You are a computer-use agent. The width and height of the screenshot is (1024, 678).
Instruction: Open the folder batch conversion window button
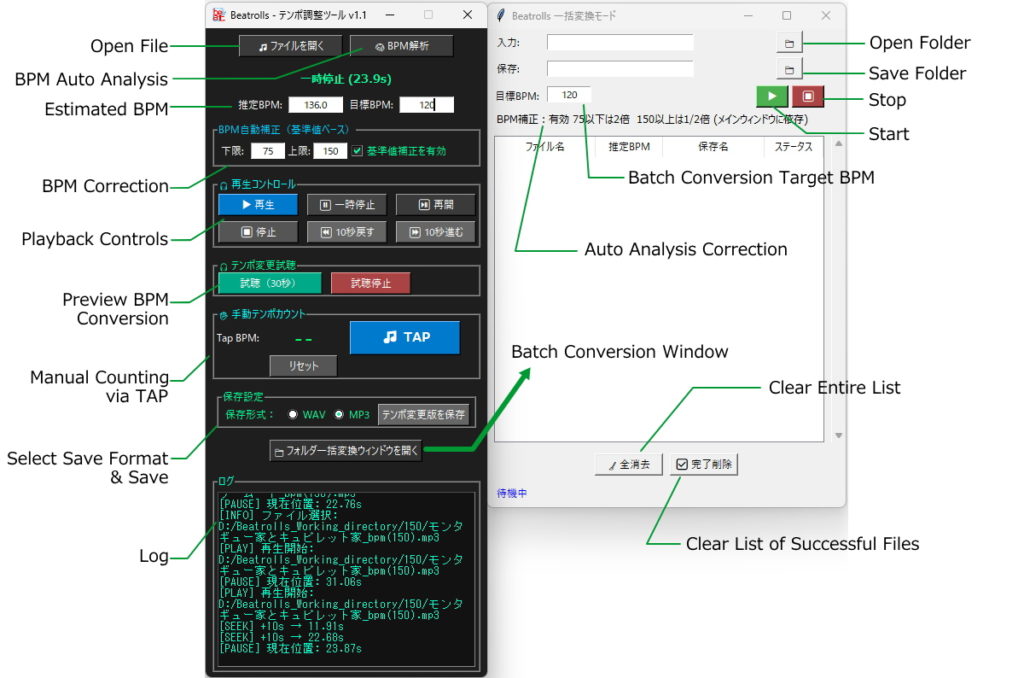pos(346,451)
